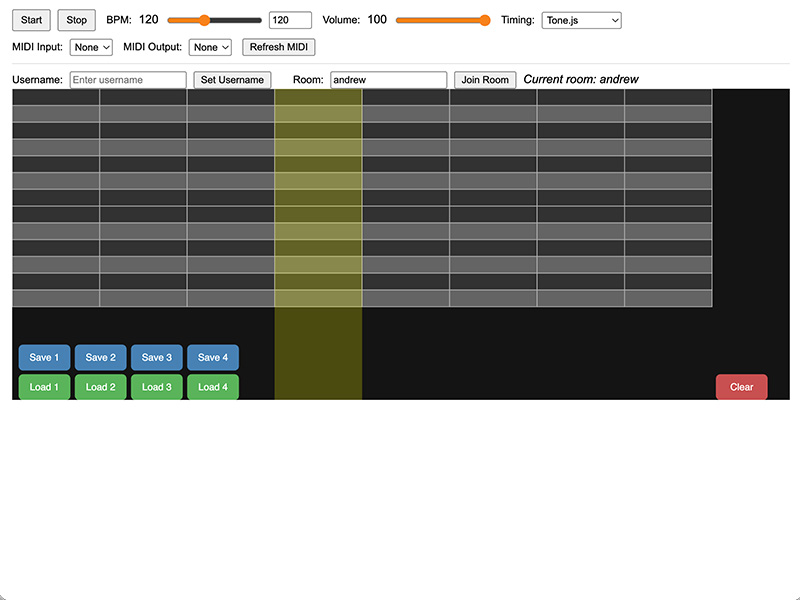Click the Room name field

pos(388,80)
